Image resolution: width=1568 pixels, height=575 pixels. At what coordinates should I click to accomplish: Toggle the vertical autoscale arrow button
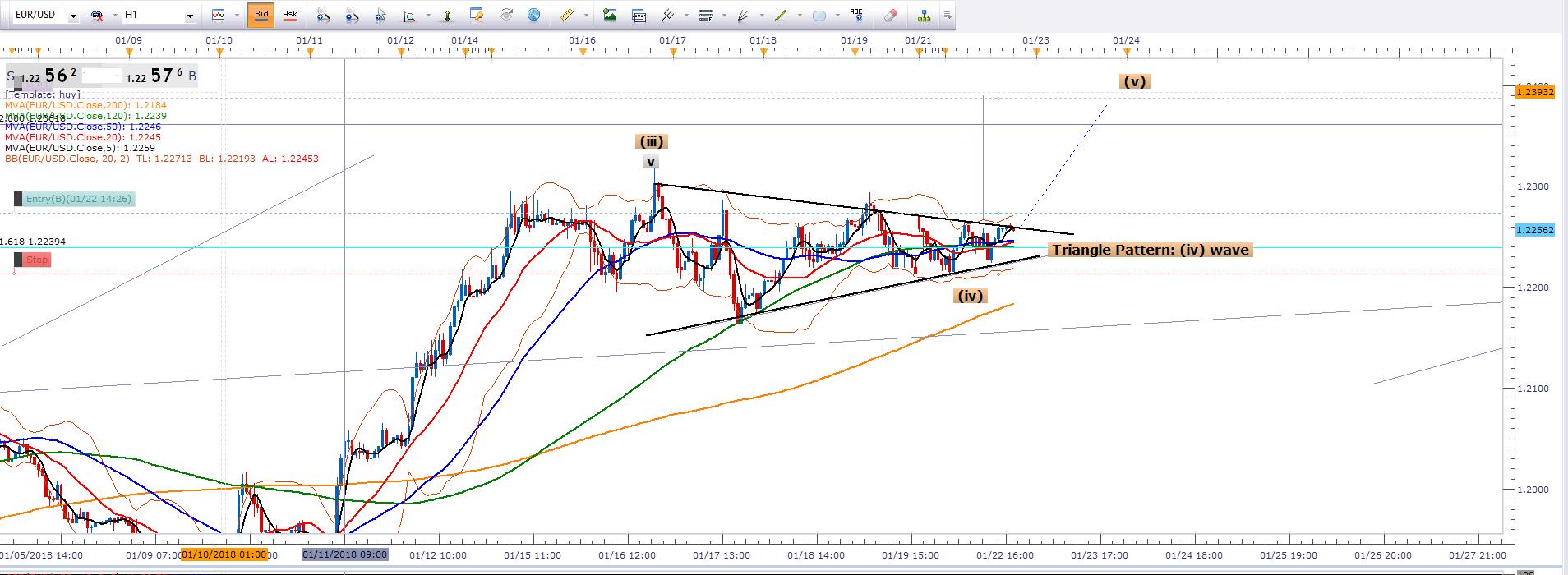[x=447, y=15]
